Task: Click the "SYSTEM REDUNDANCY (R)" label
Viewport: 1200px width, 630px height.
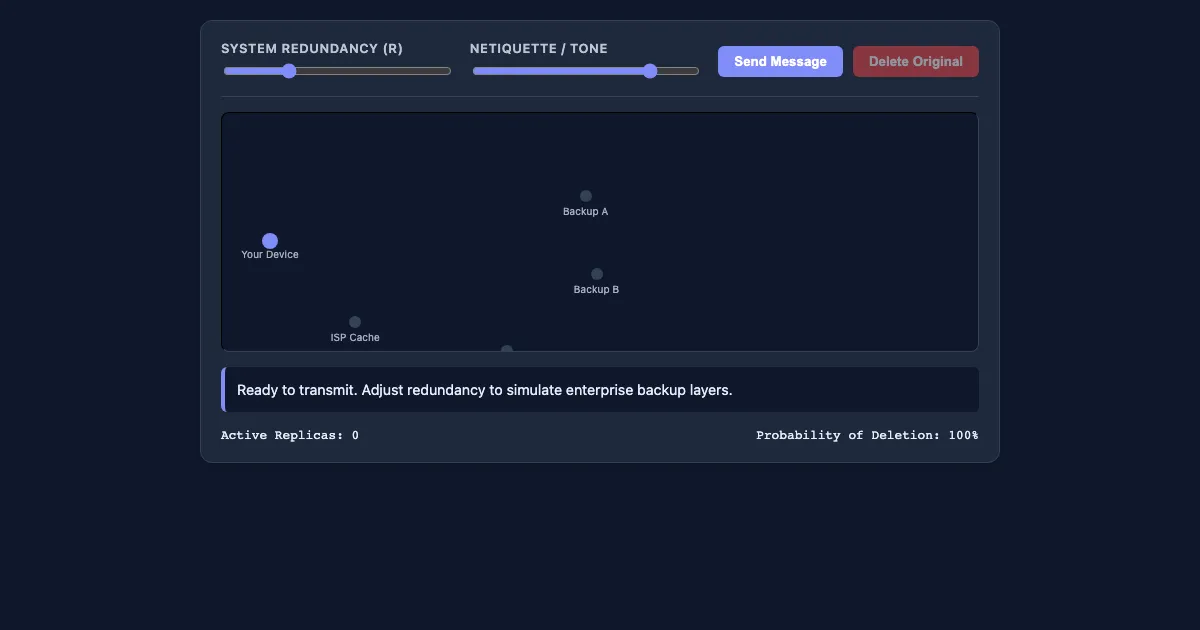Action: click(x=312, y=48)
